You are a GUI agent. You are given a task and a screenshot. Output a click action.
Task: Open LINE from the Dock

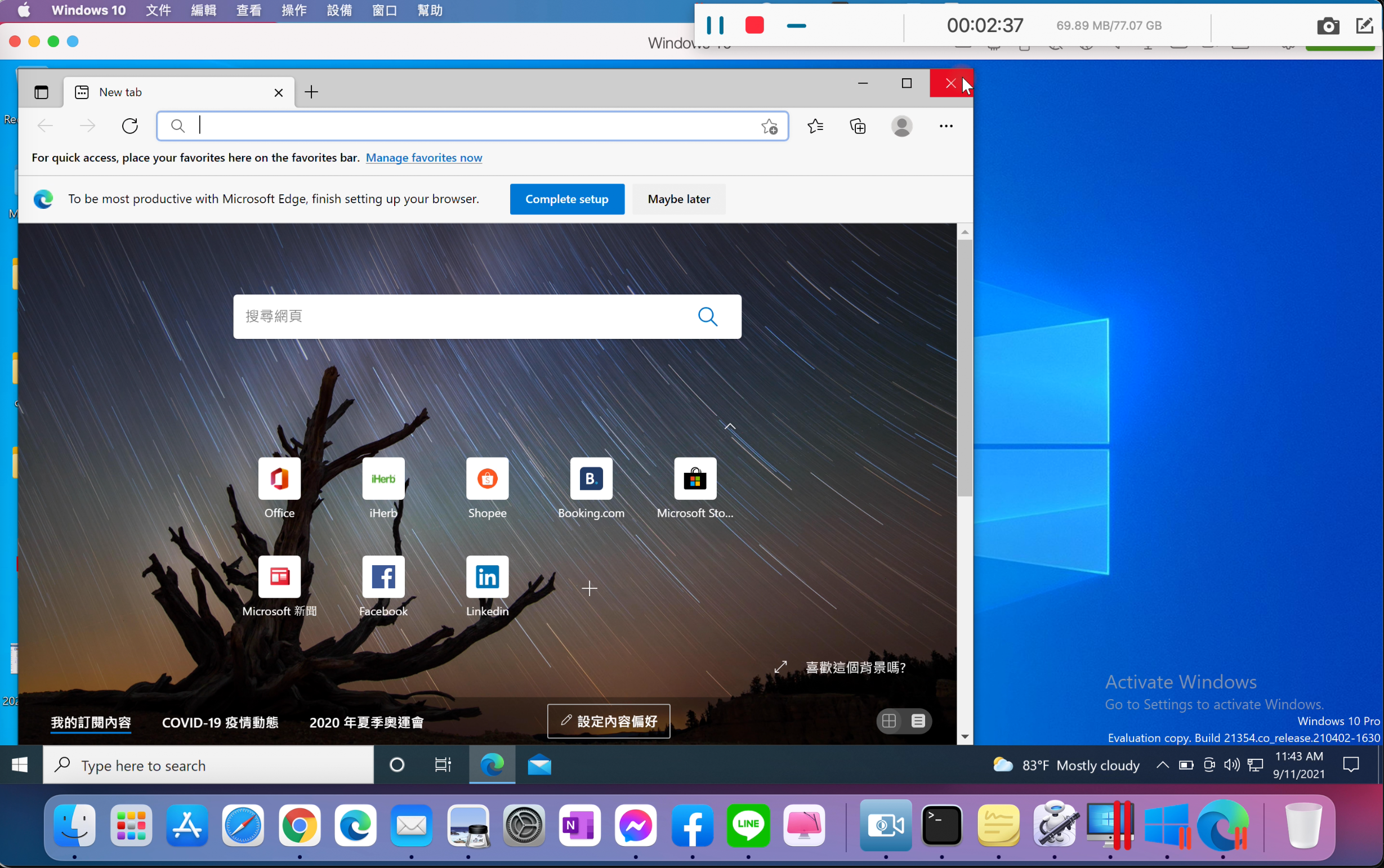748,826
